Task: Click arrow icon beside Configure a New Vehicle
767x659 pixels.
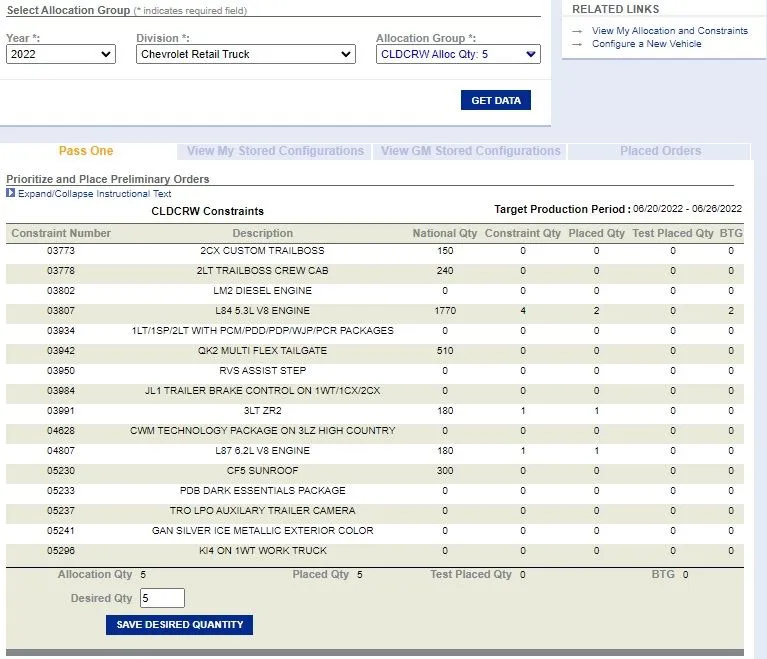Action: click(577, 44)
